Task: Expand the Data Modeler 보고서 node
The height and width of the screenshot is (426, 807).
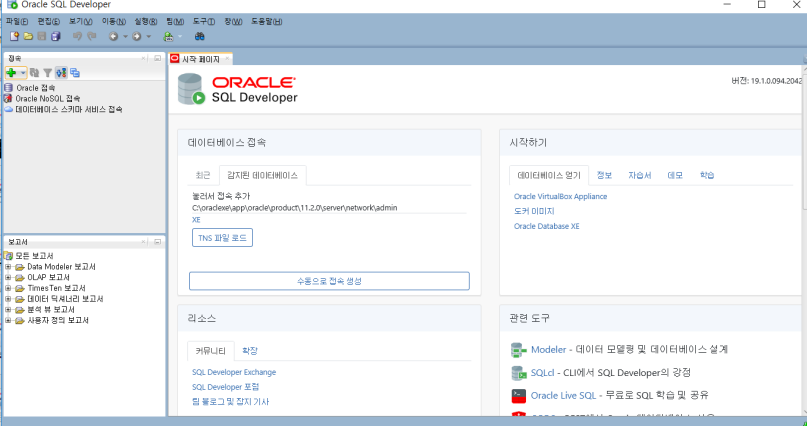Action: pos(8,267)
